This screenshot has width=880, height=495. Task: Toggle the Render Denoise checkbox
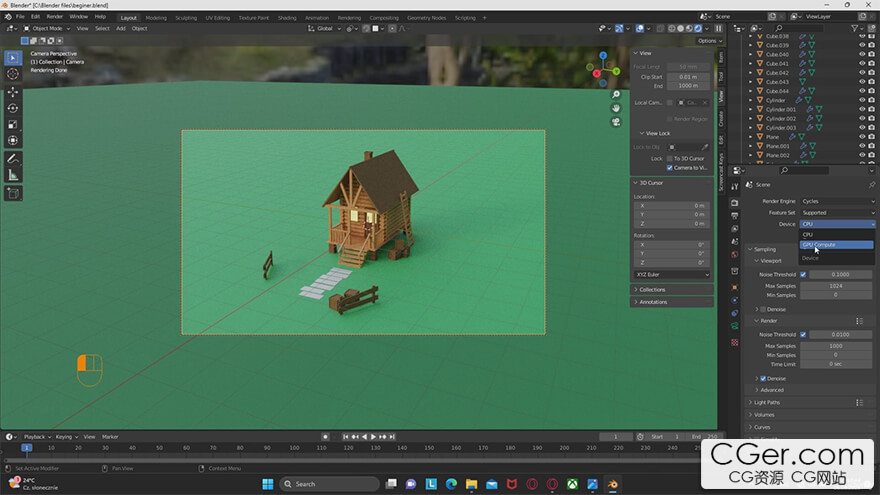click(763, 379)
